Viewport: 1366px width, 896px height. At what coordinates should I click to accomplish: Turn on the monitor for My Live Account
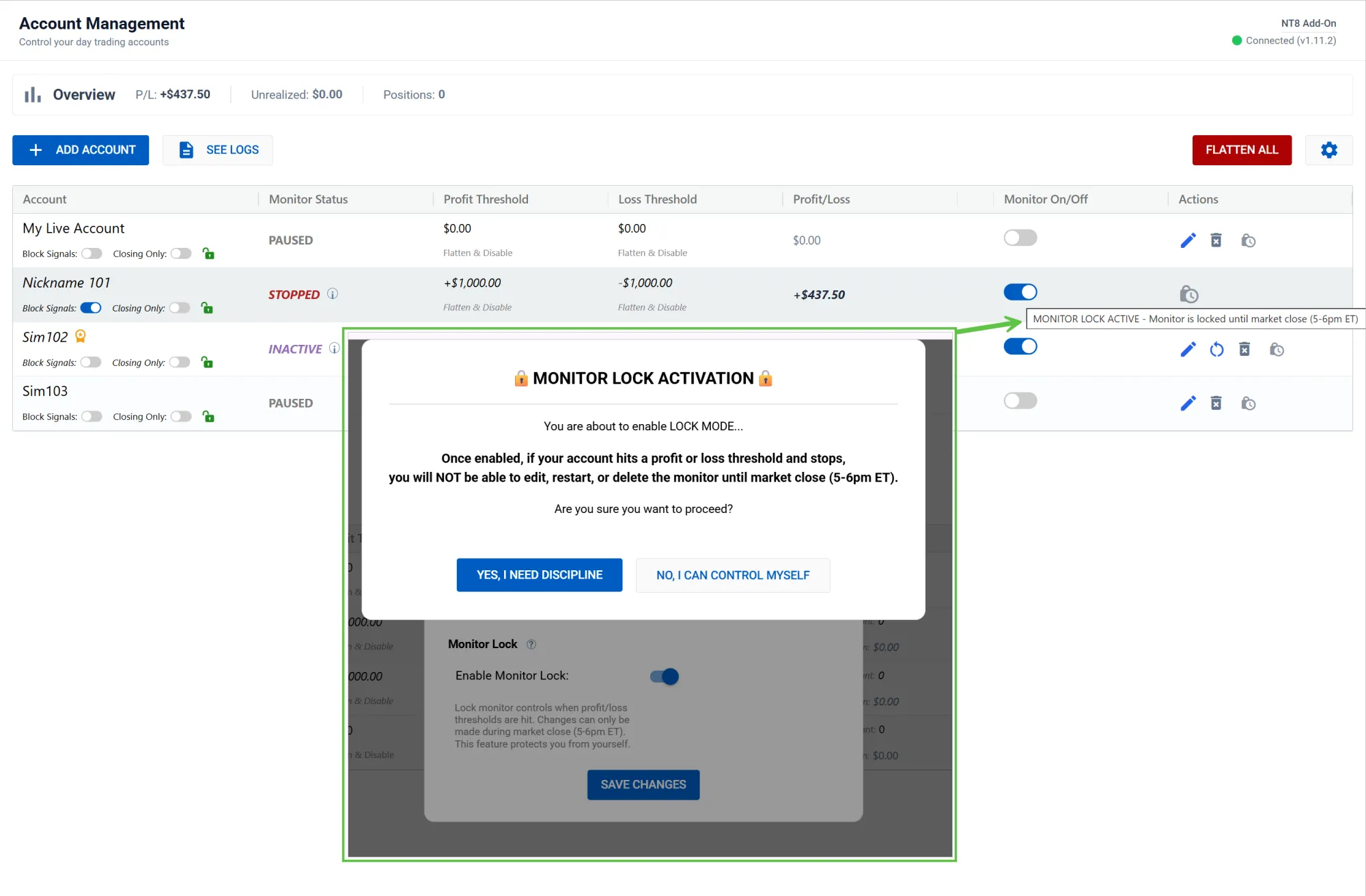coord(1020,238)
